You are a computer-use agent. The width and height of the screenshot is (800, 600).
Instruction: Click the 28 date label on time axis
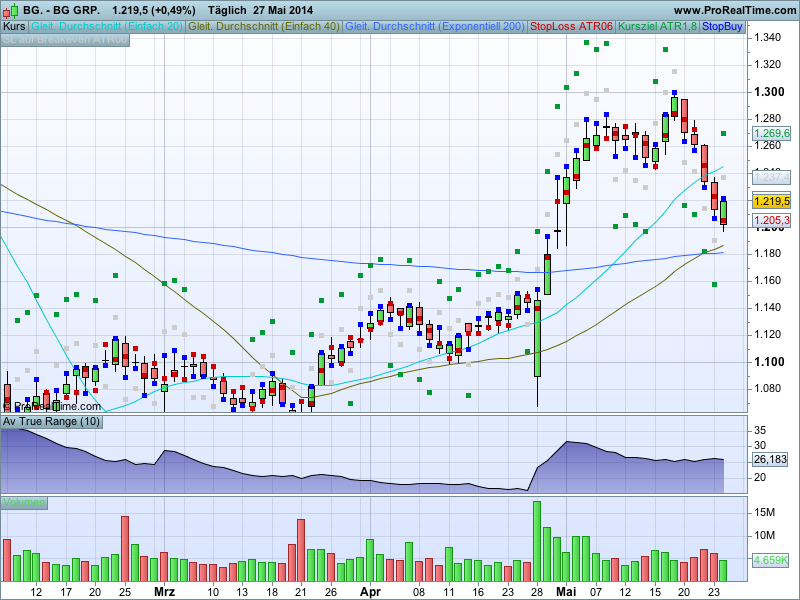pos(537,592)
